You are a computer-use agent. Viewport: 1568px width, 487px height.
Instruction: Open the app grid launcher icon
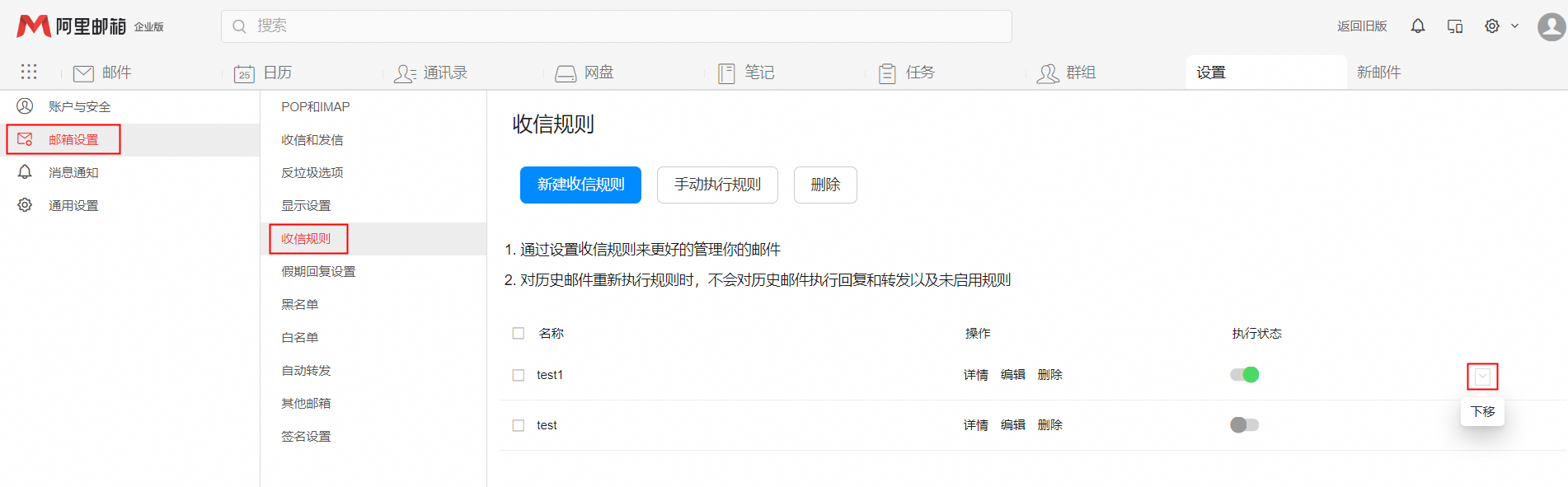(x=29, y=72)
